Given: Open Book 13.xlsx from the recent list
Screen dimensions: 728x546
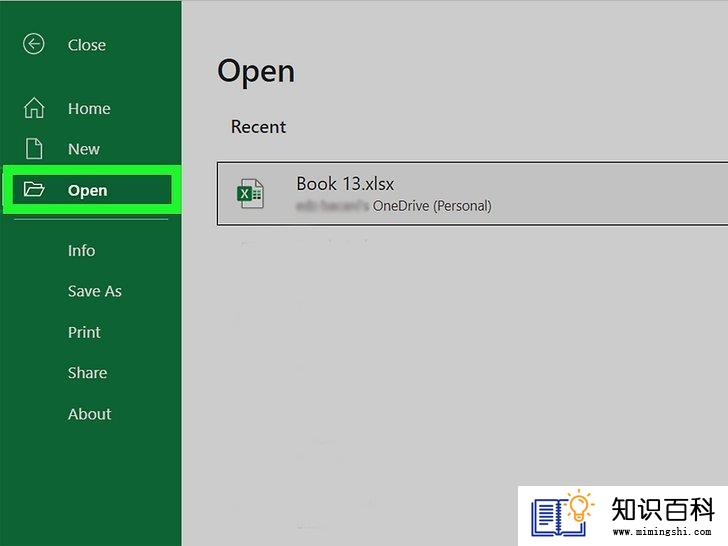Looking at the screenshot, I should point(472,194).
